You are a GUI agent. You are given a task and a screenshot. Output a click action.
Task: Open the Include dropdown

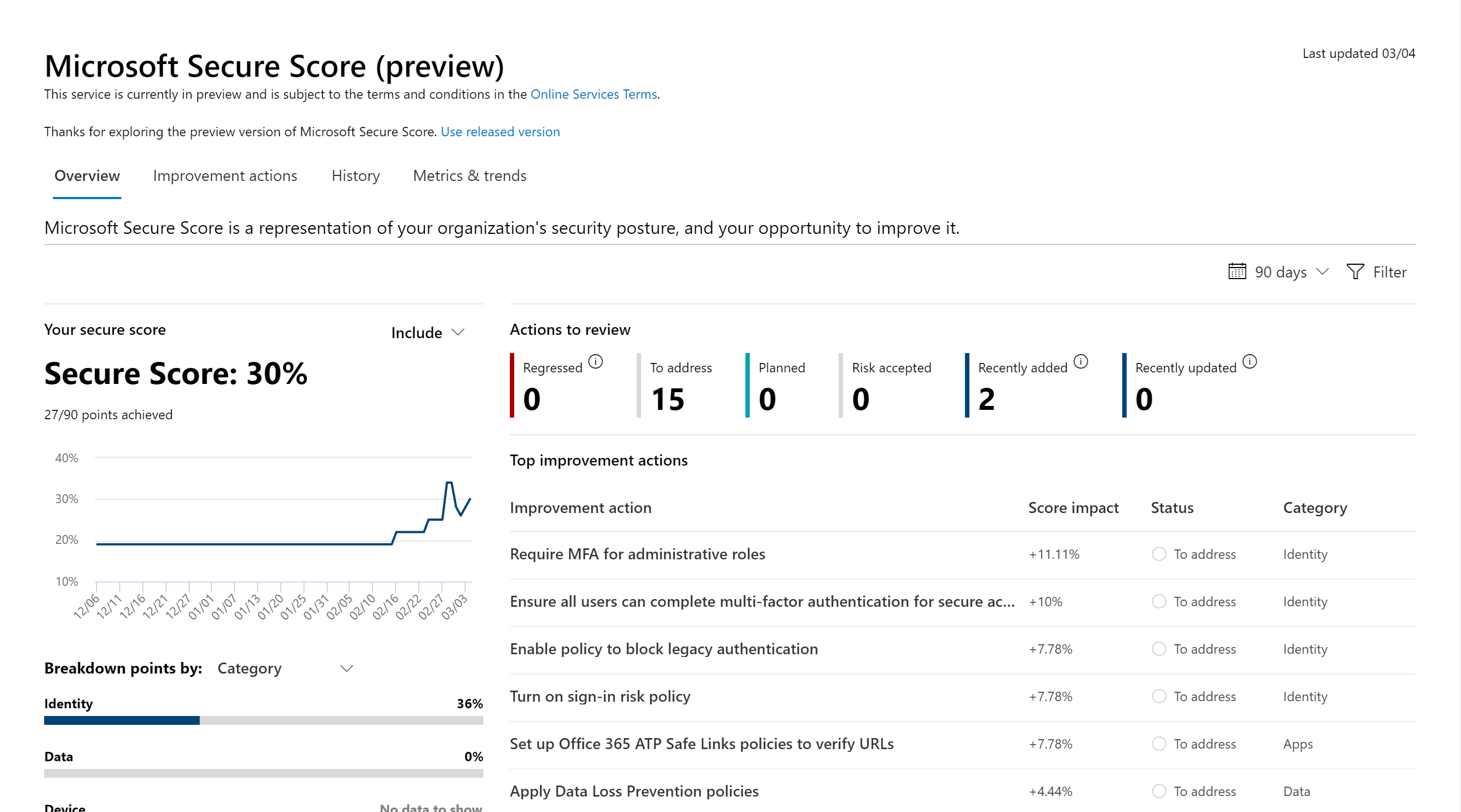coord(428,333)
